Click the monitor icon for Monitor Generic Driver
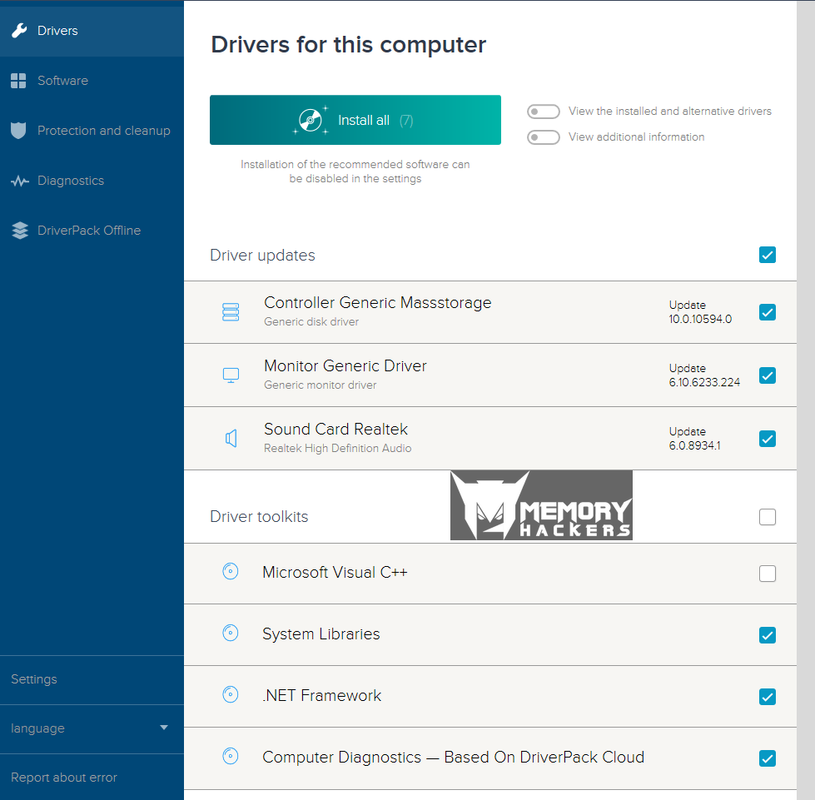Screen dimensions: 815x800 (231, 375)
